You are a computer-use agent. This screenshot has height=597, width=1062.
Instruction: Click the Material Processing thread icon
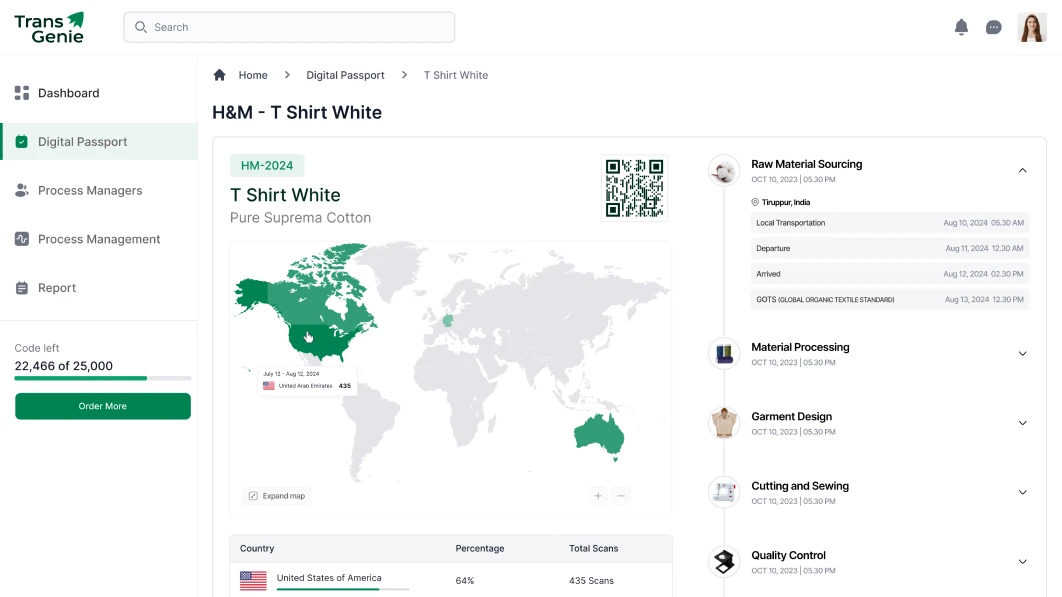click(724, 353)
